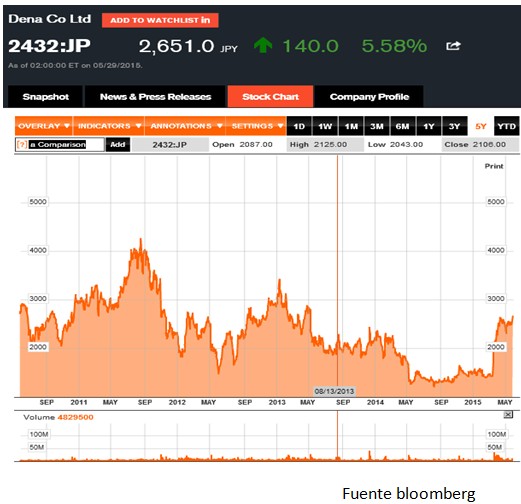
Task: Switch to the Snapshot tab
Action: coord(45,97)
